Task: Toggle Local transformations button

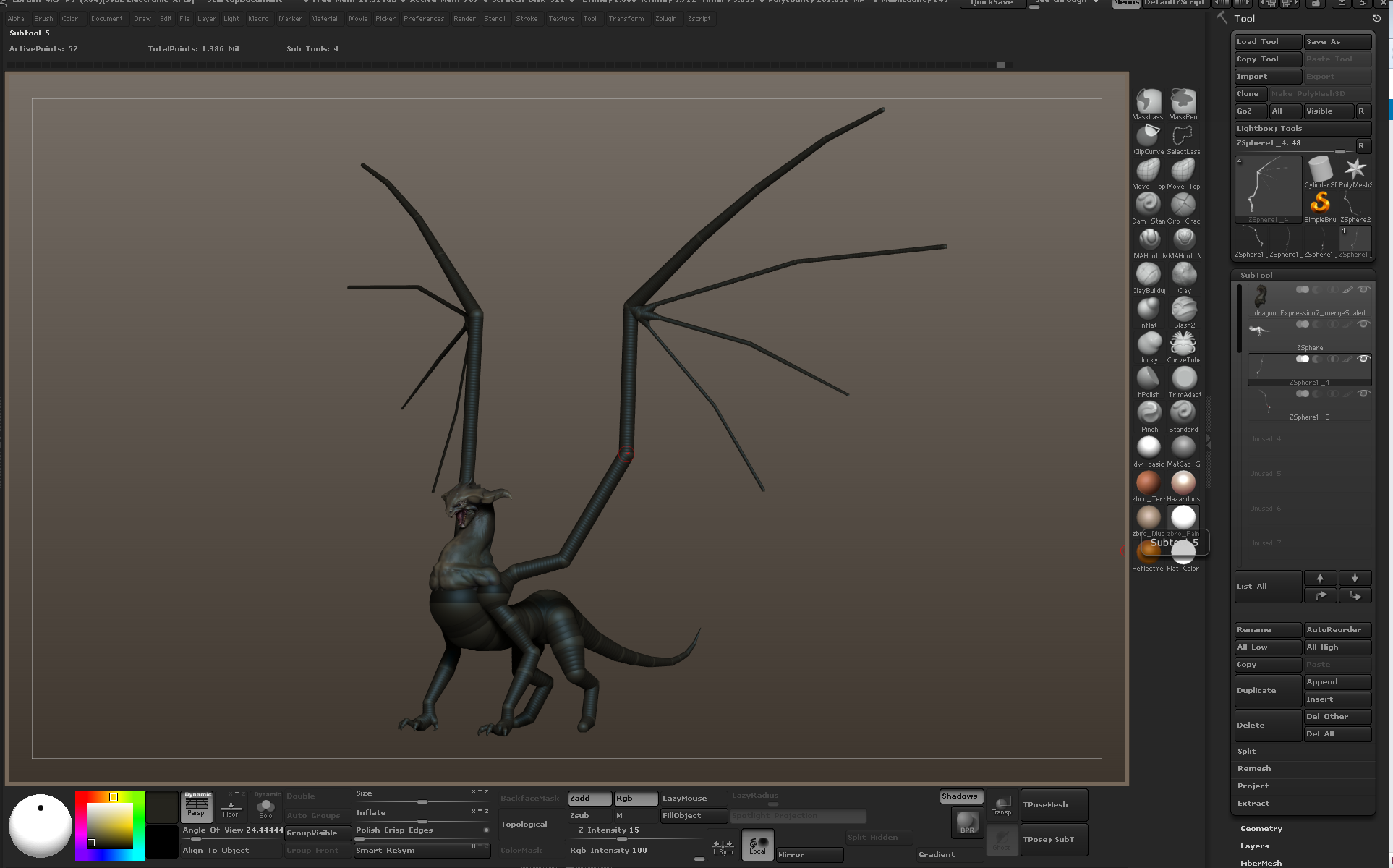Action: click(x=757, y=844)
